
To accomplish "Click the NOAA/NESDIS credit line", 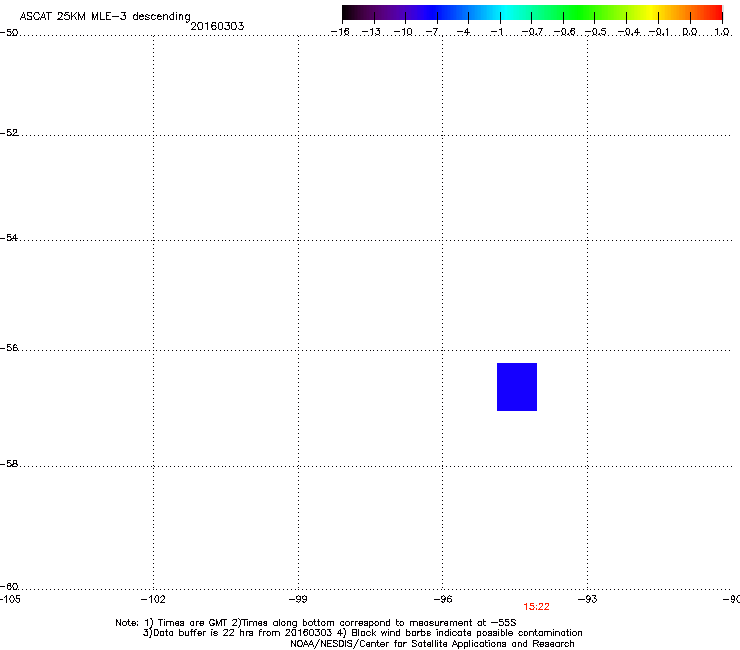I will [432, 644].
